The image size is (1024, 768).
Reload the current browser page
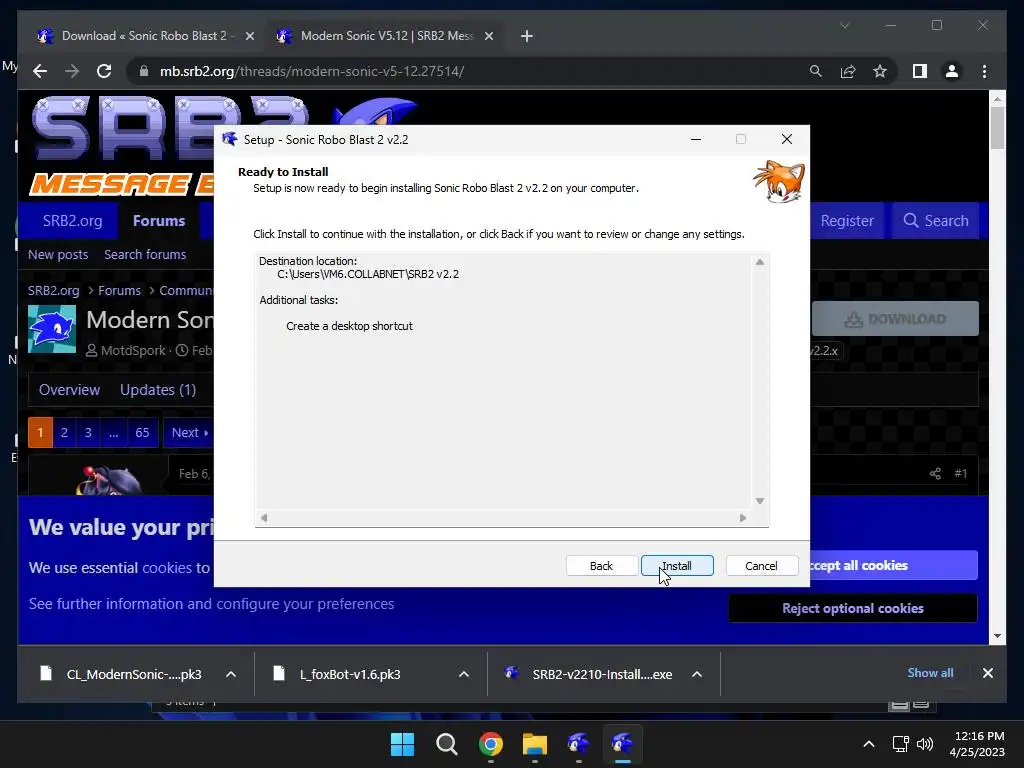point(104,71)
